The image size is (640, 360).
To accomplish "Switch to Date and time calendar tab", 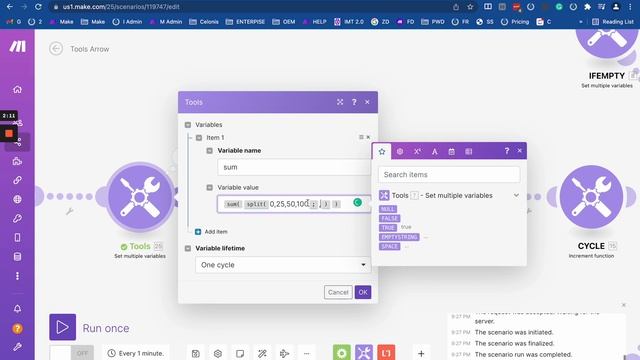I will [451, 151].
